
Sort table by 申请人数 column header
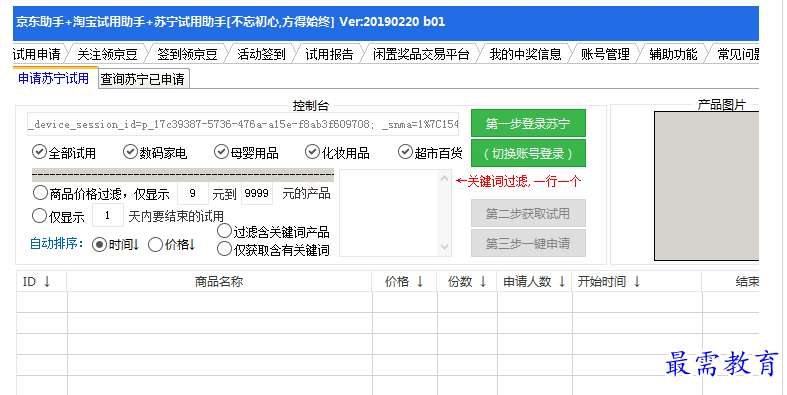[535, 282]
